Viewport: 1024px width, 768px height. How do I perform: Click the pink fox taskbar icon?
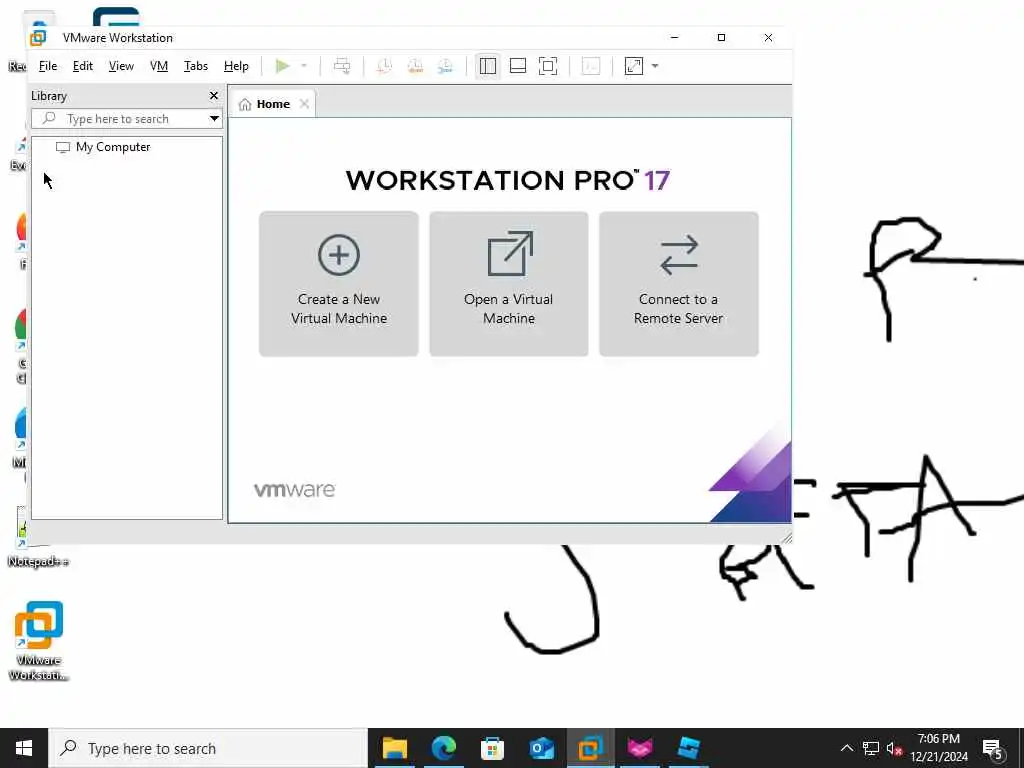tap(639, 748)
